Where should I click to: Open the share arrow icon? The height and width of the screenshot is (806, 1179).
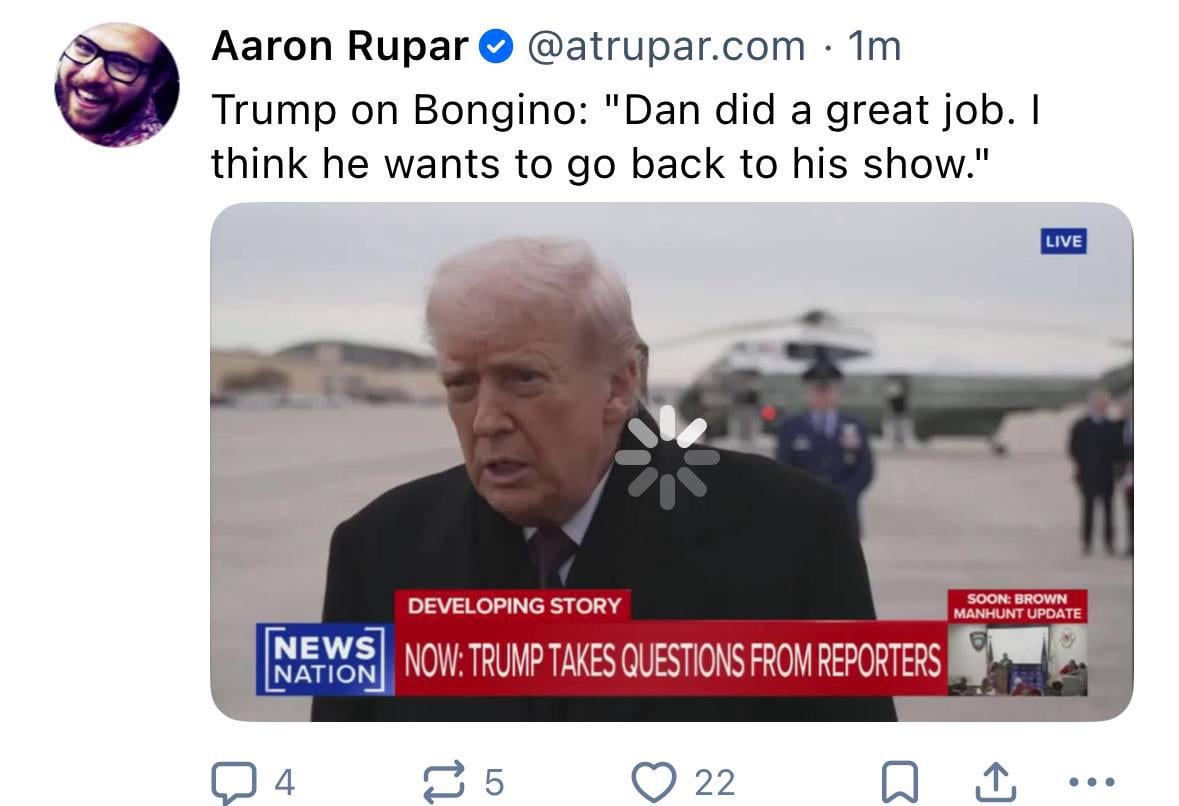click(996, 782)
